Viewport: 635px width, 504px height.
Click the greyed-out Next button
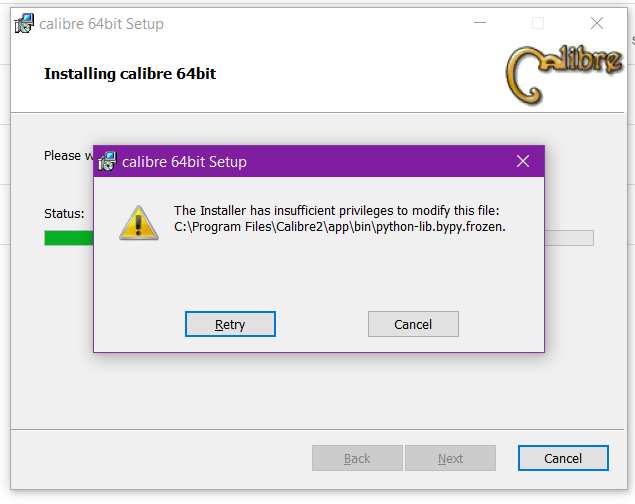point(450,458)
